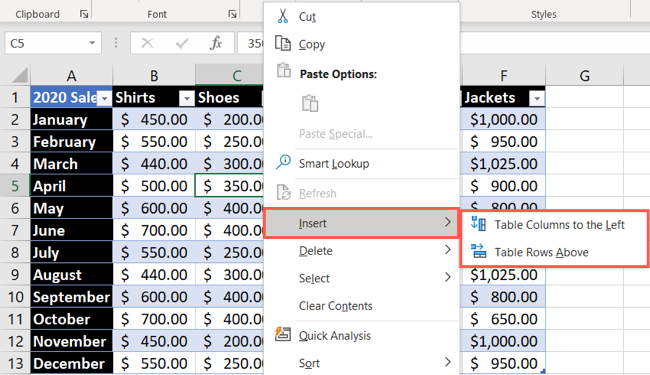This screenshot has height=375, width=650.
Task: Click Jackets value $ 650.00
Action: (503, 319)
